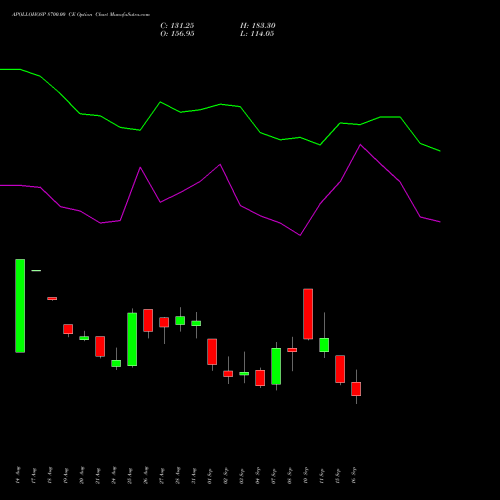Click the high value H: 183.30
Image resolution: width=500 pixels, height=500 pixels.
pyautogui.click(x=258, y=26)
